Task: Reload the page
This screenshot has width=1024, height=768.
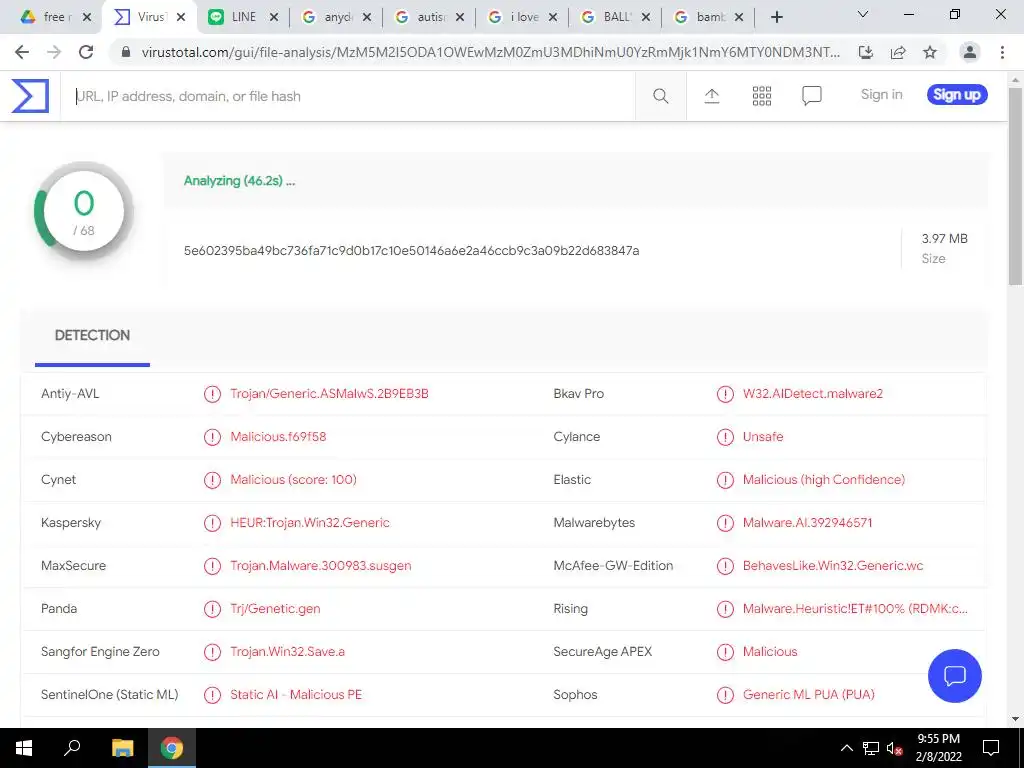Action: pos(86,52)
